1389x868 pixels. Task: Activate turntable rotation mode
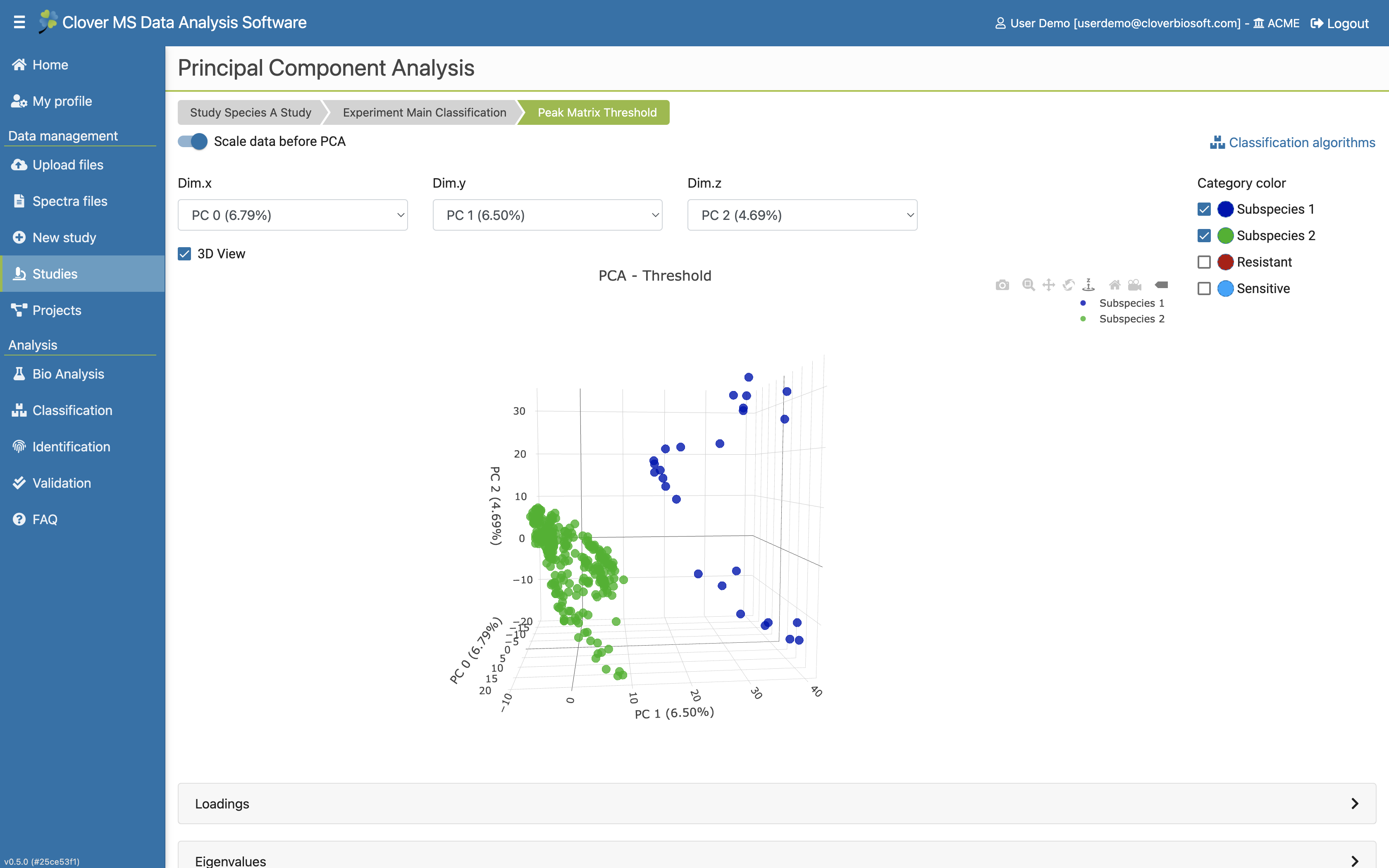pos(1088,285)
